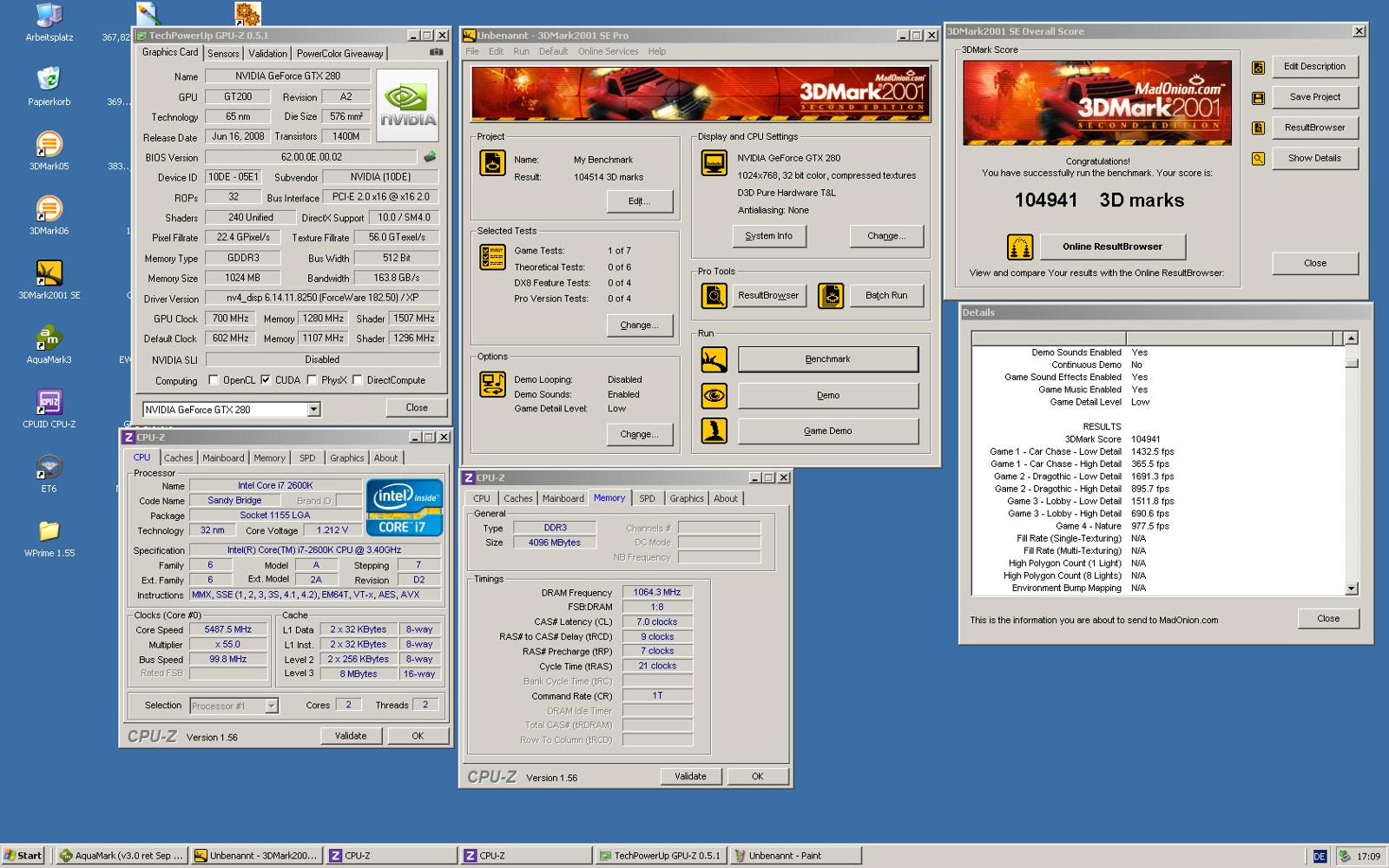
Task: Click Display and CPU Settings monitor icon
Action: point(714,162)
